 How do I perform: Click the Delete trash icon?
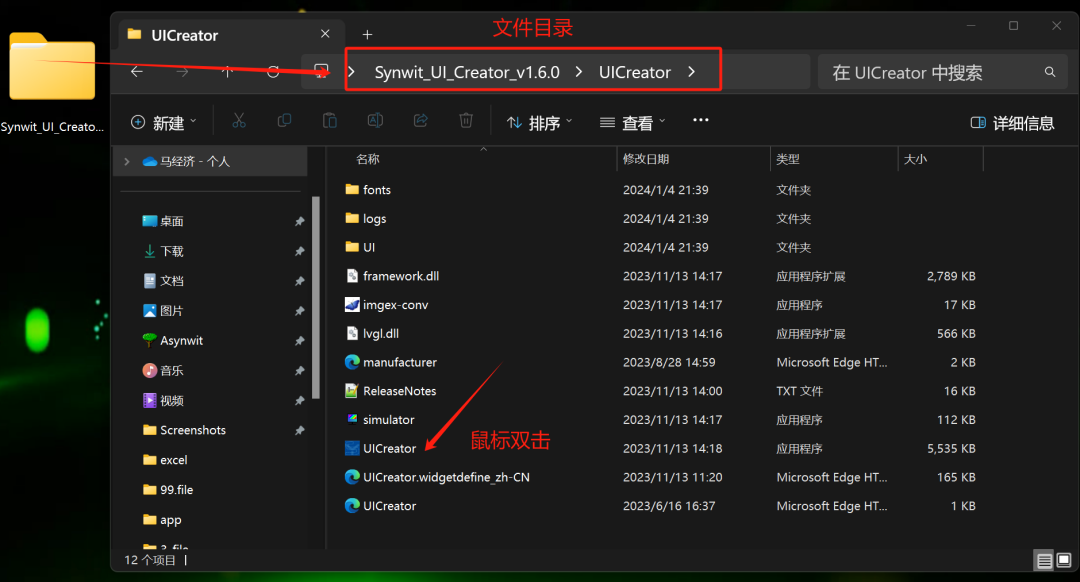coord(466,121)
